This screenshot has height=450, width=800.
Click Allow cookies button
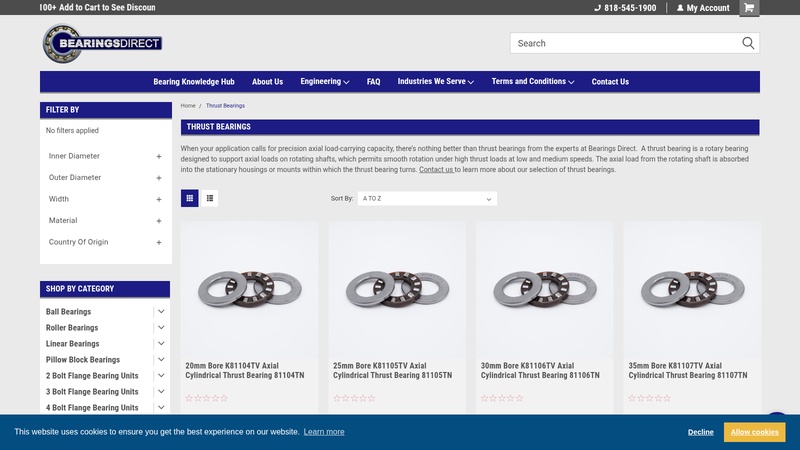click(754, 432)
